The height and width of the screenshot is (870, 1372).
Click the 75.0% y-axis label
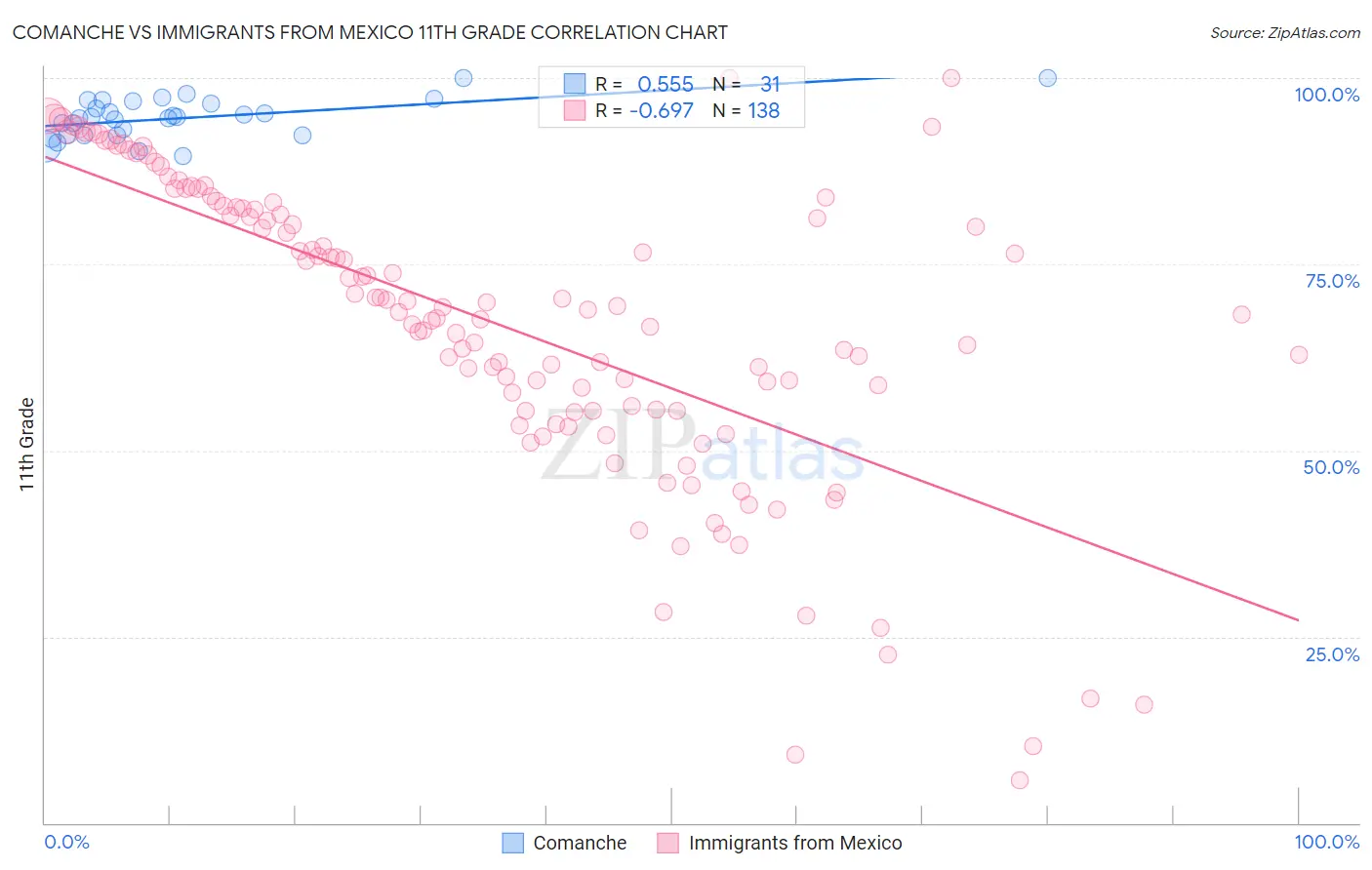coord(1333,281)
